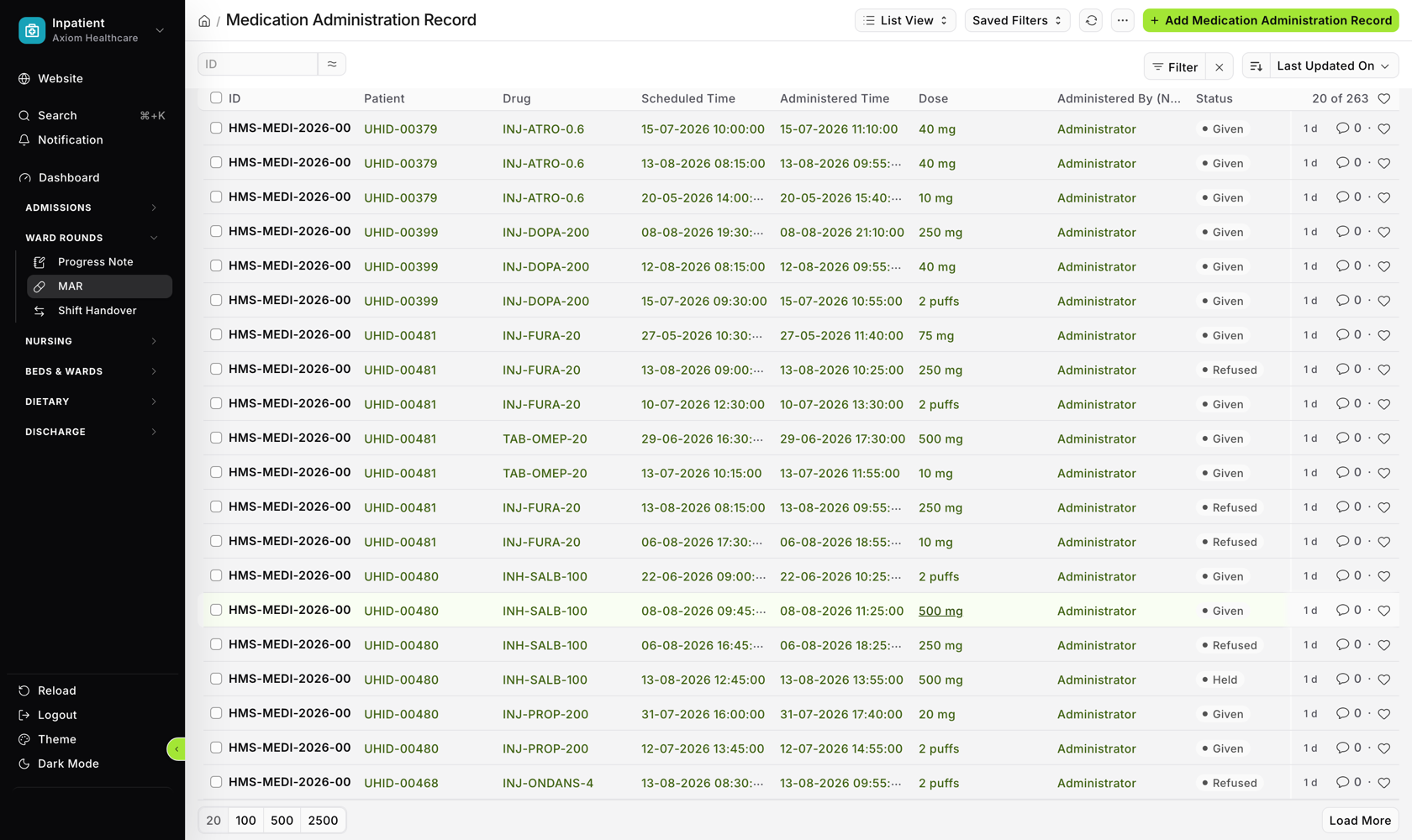This screenshot has height=840, width=1412.
Task: Open the three-dots more options menu
Action: point(1123,20)
